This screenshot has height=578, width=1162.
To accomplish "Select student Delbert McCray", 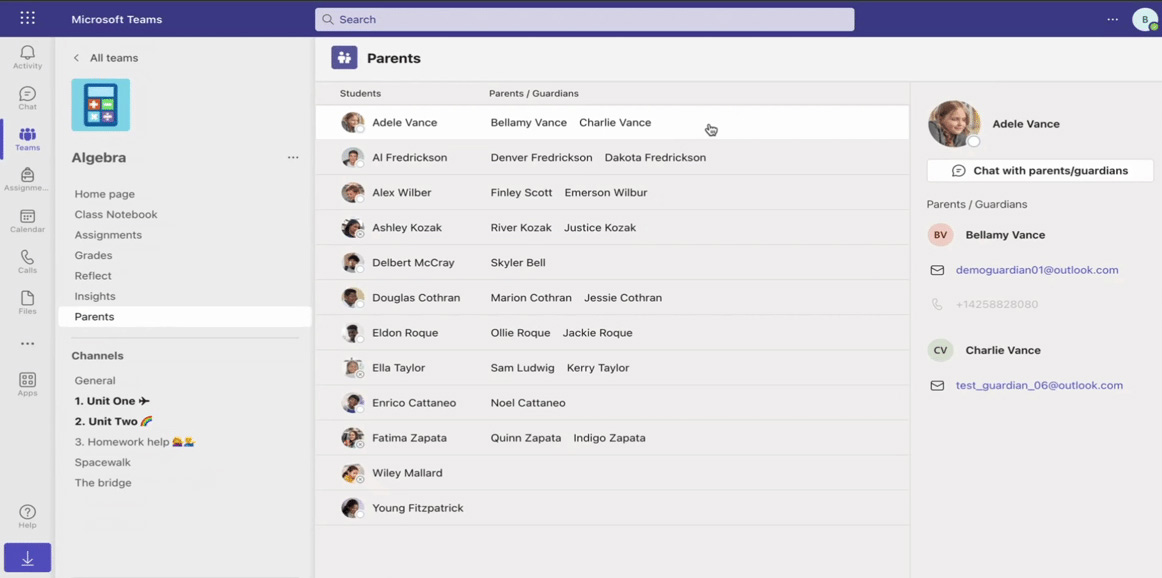I will 413,263.
